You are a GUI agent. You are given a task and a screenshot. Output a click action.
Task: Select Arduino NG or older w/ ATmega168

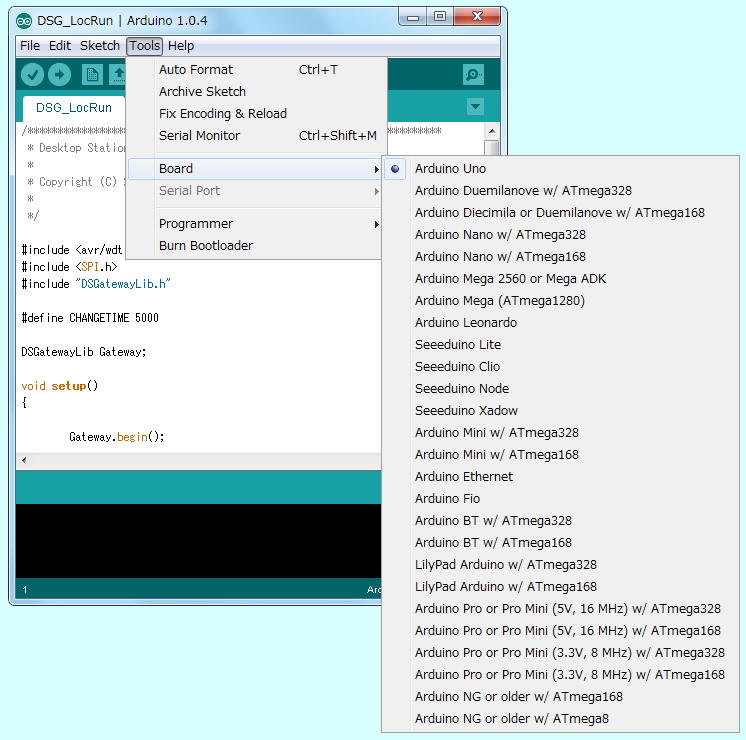[x=560, y=697]
